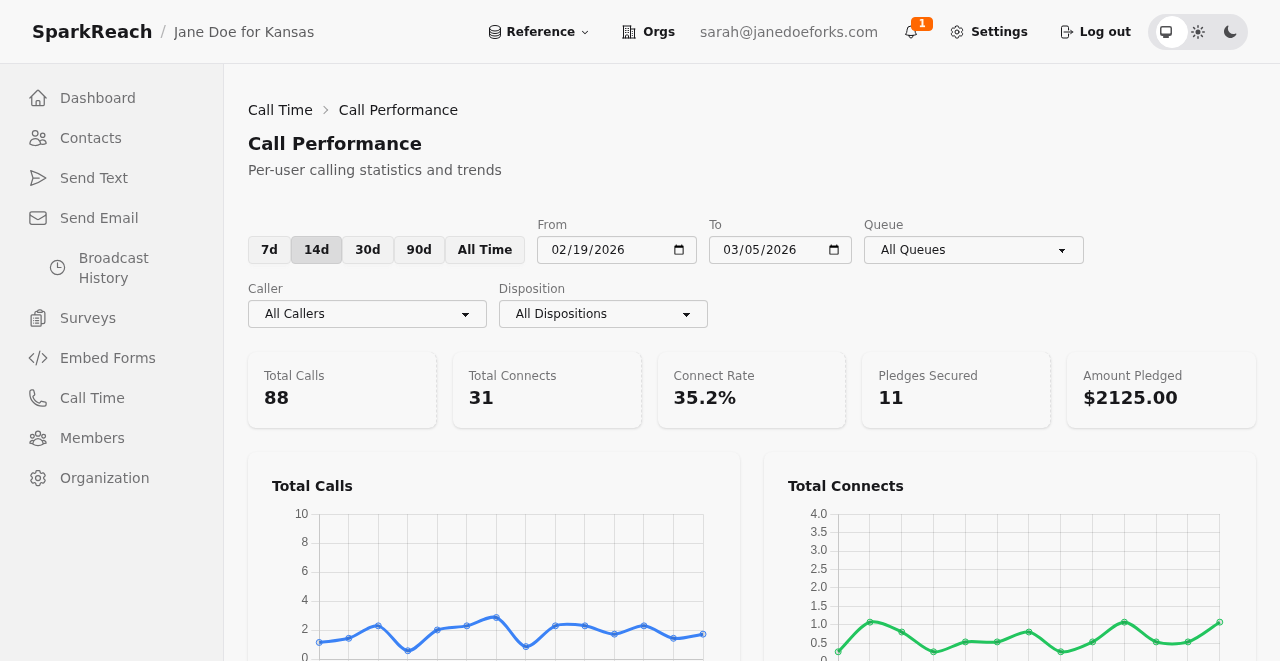This screenshot has height=661, width=1280.
Task: Open calendar picker for From date
Action: tap(679, 250)
